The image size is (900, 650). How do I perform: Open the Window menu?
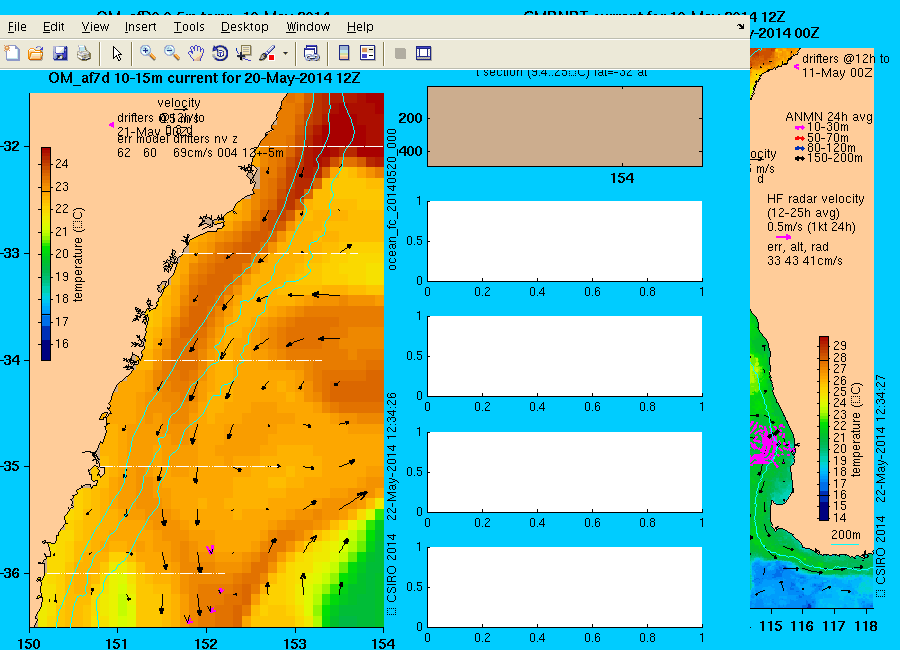(x=308, y=27)
